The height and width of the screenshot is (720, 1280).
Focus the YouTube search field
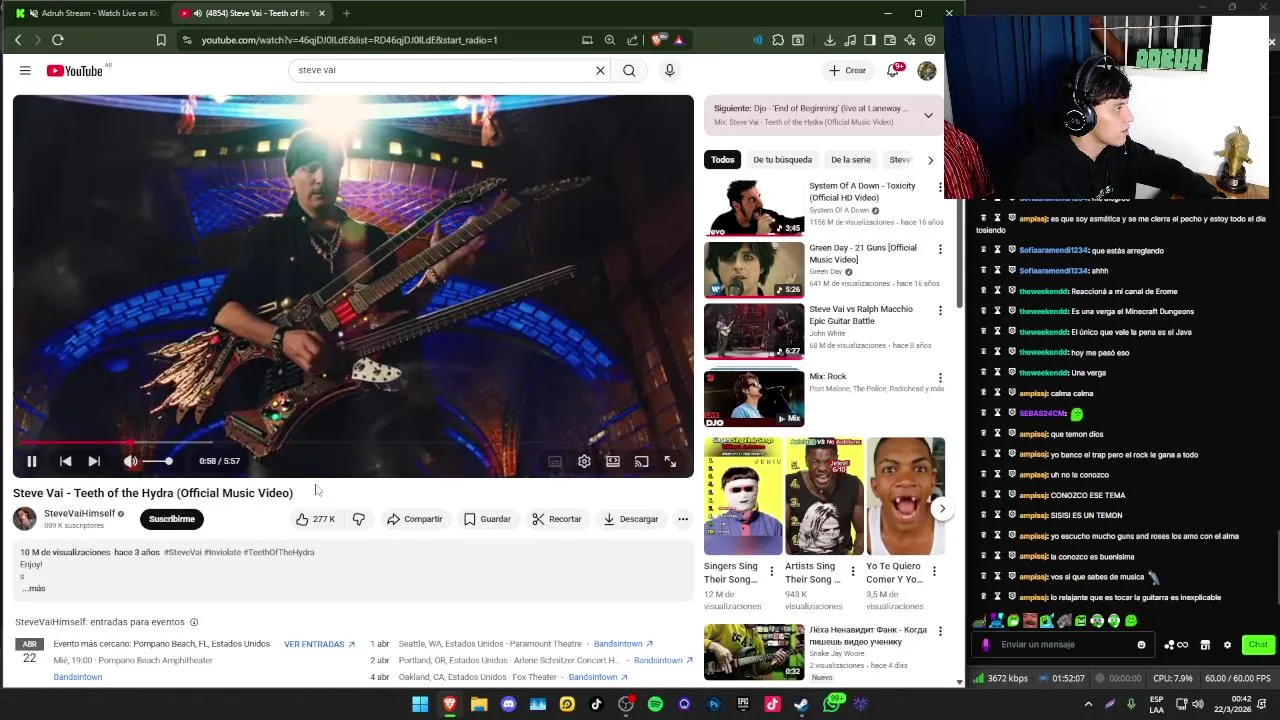[440, 70]
